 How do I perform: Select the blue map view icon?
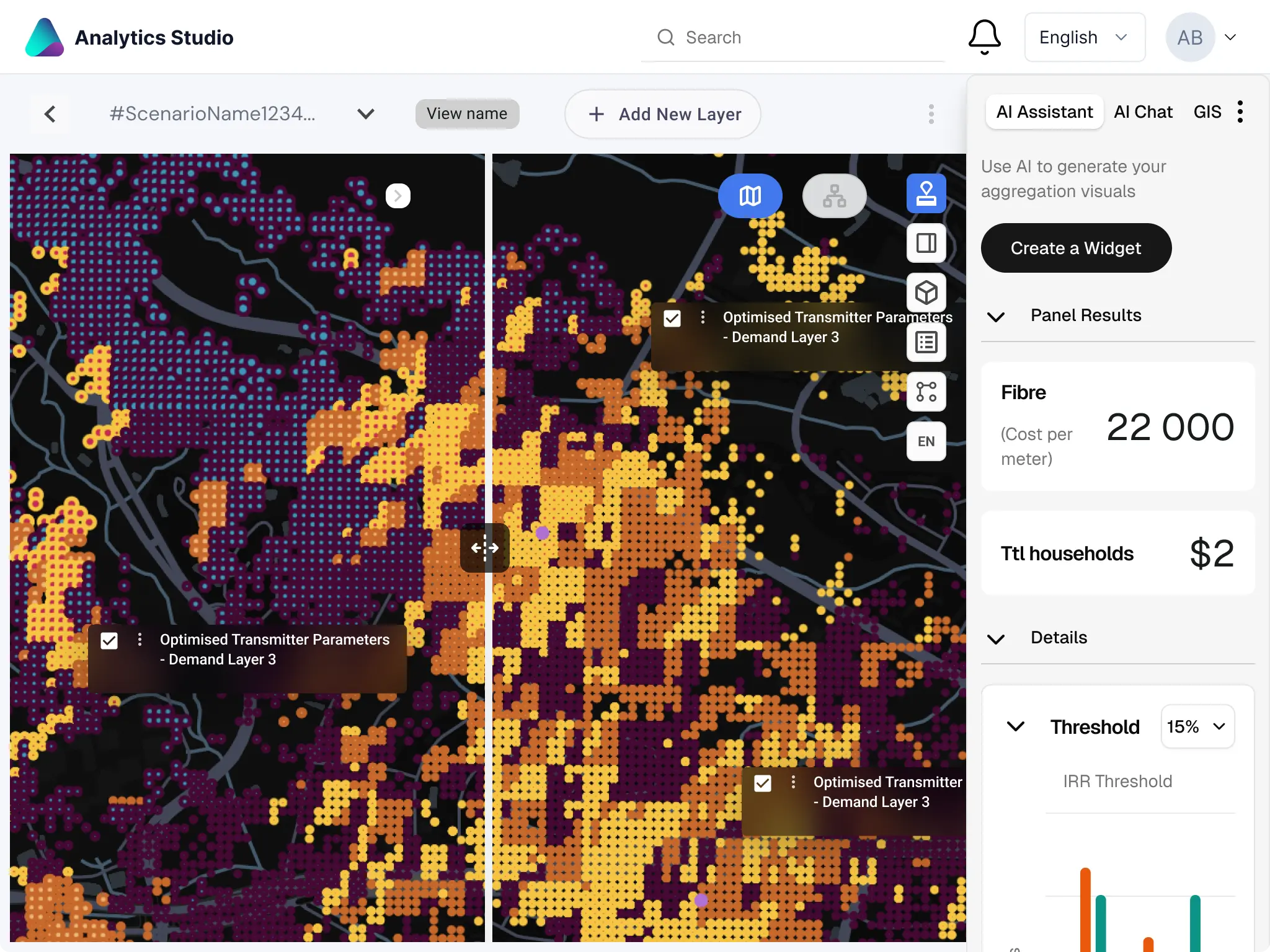[x=750, y=196]
